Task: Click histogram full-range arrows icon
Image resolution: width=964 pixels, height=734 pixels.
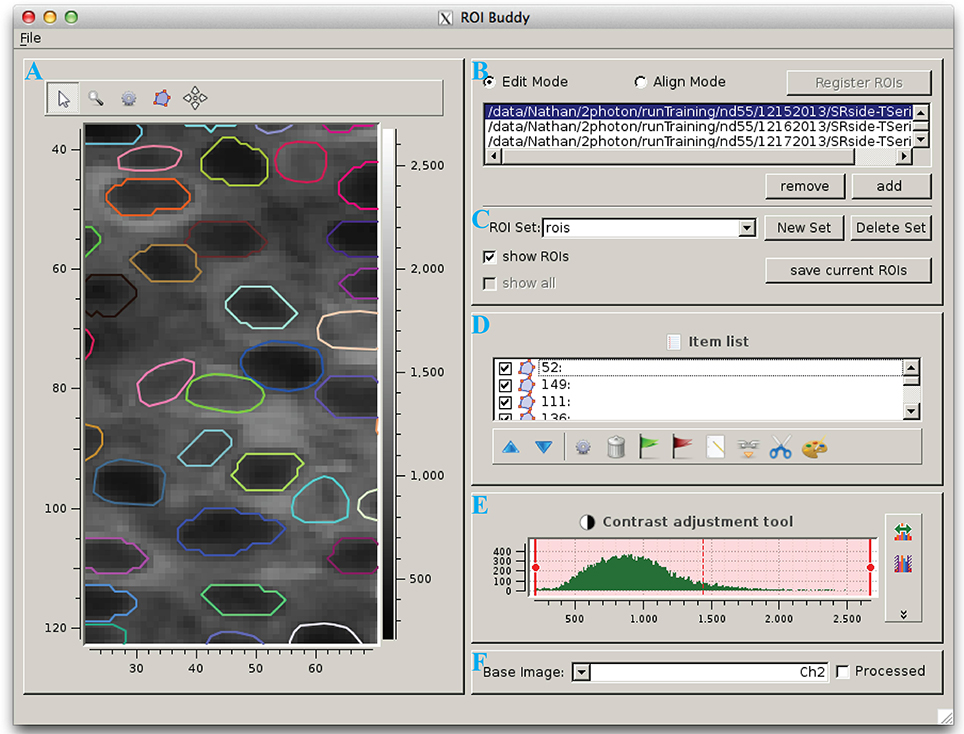Action: point(903,532)
